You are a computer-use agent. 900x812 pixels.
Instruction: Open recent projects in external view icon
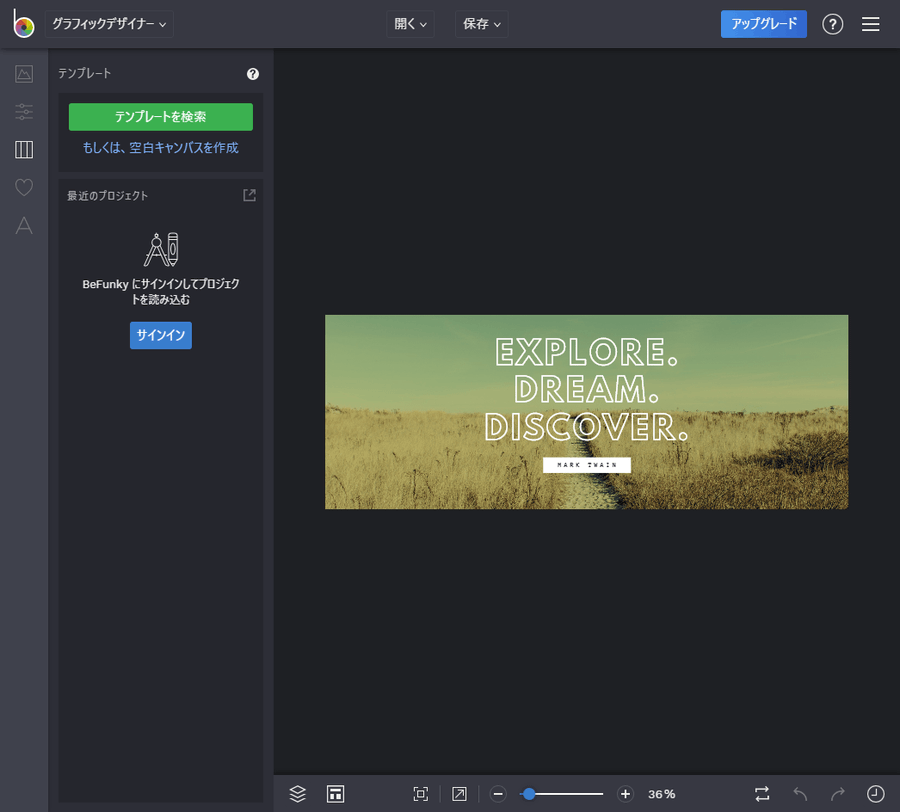249,195
